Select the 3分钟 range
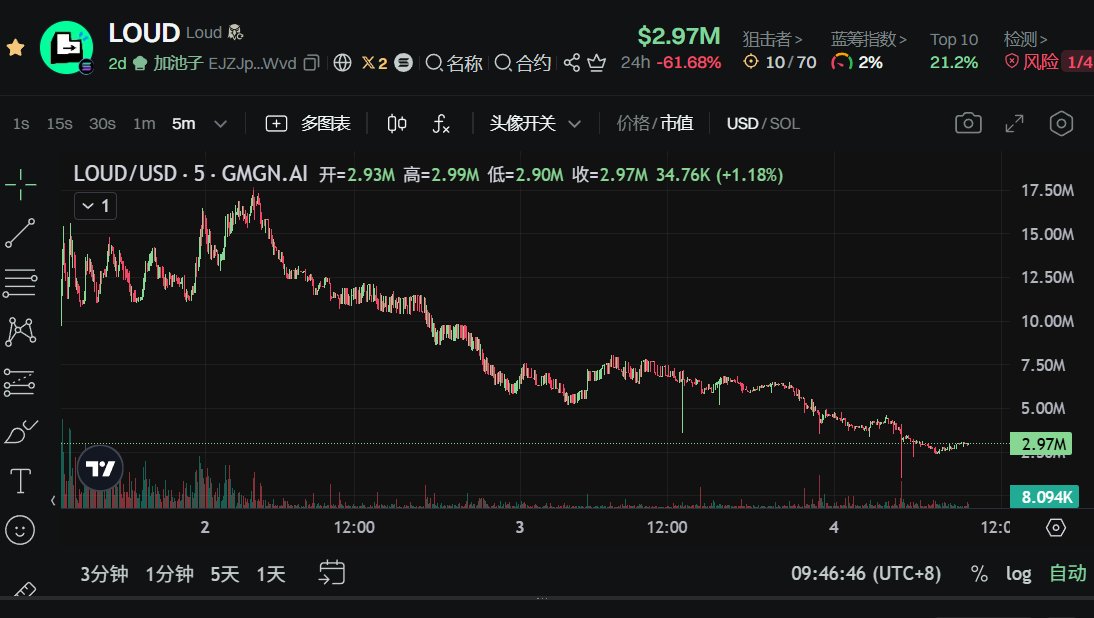The width and height of the screenshot is (1094, 618). (x=104, y=574)
